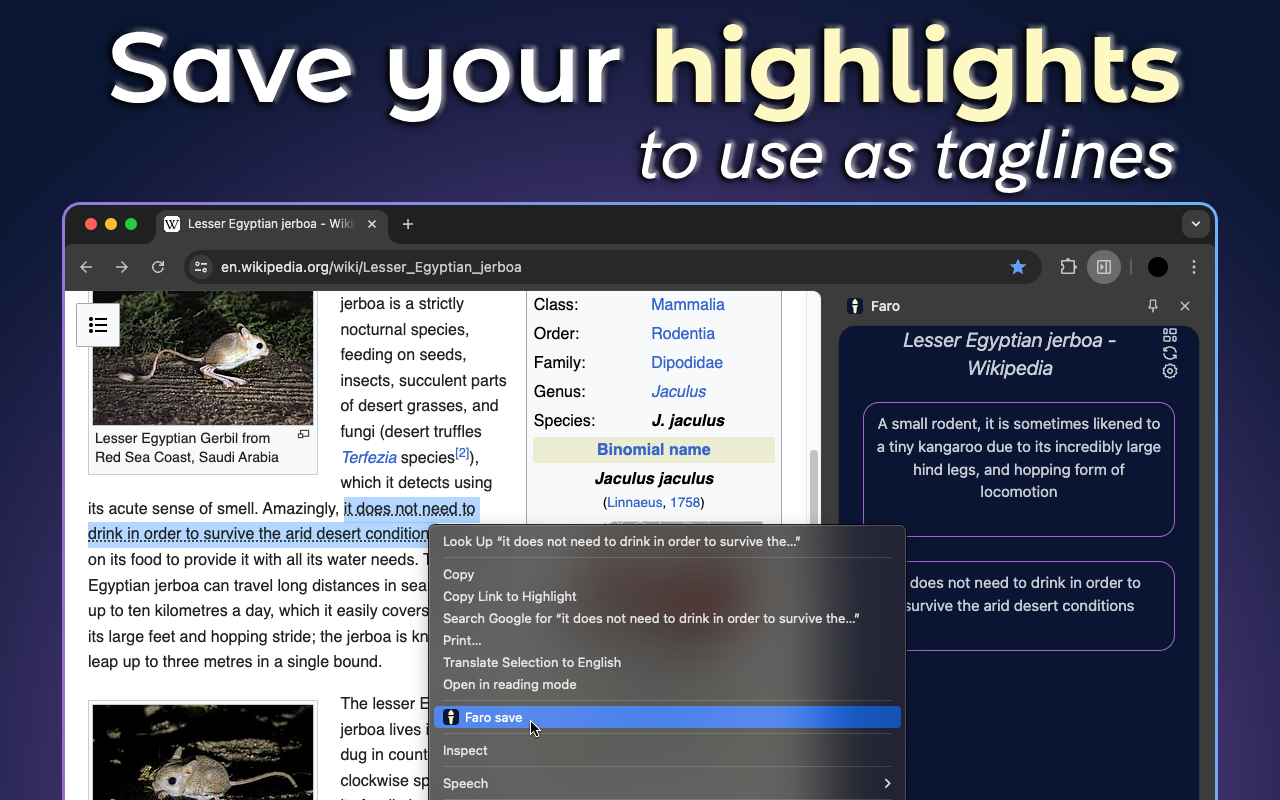Click the Faro lighthouse logo in panel header
1280x800 pixels.
pyautogui.click(x=855, y=306)
